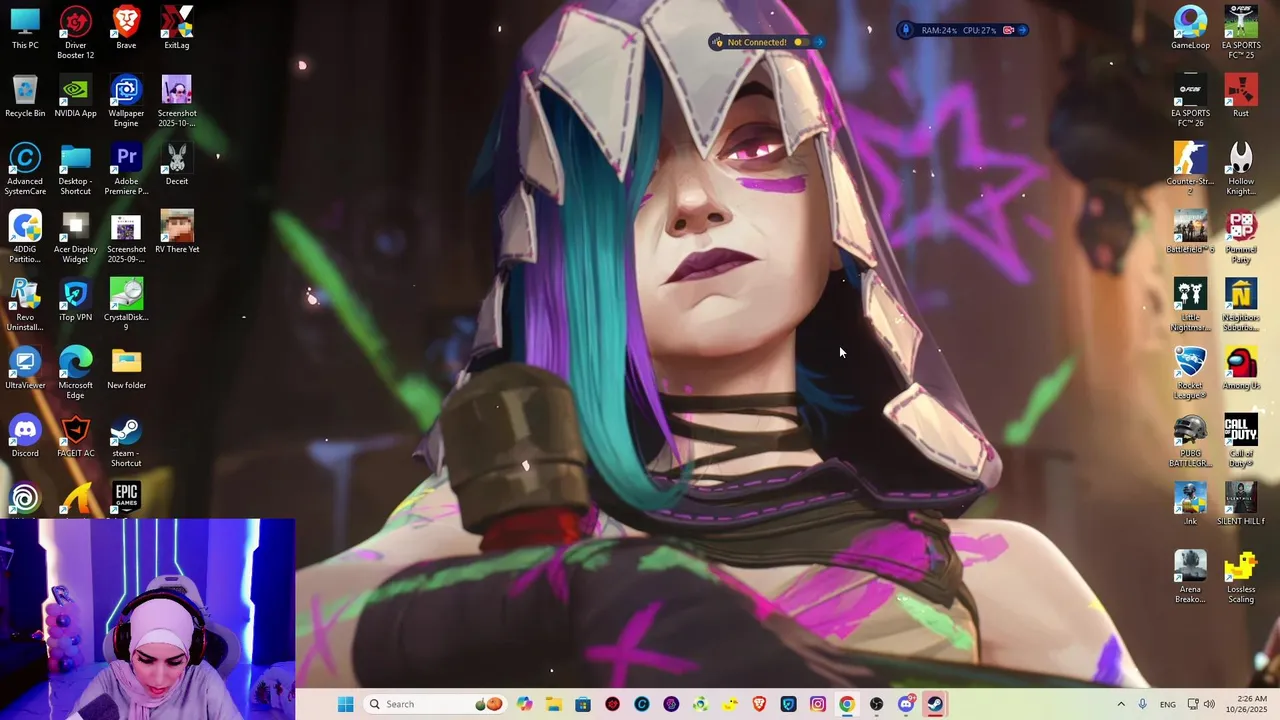Open the UltraViewer desktop shortcut
Image resolution: width=1280 pixels, height=720 pixels.
click(x=25, y=368)
